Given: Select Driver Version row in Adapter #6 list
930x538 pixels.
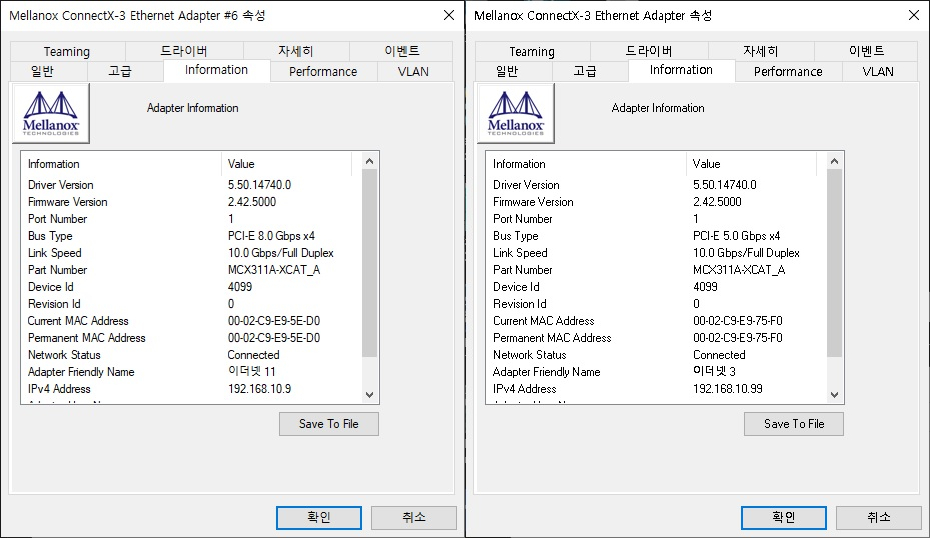Looking at the screenshot, I should click(x=192, y=185).
